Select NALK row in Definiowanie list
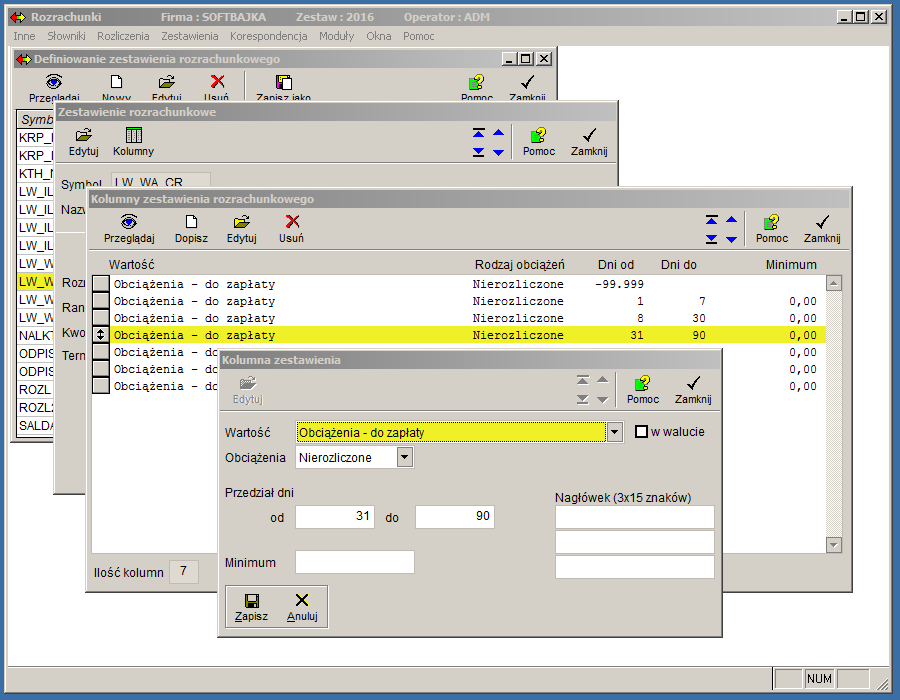Image resolution: width=900 pixels, height=700 pixels. coord(36,336)
